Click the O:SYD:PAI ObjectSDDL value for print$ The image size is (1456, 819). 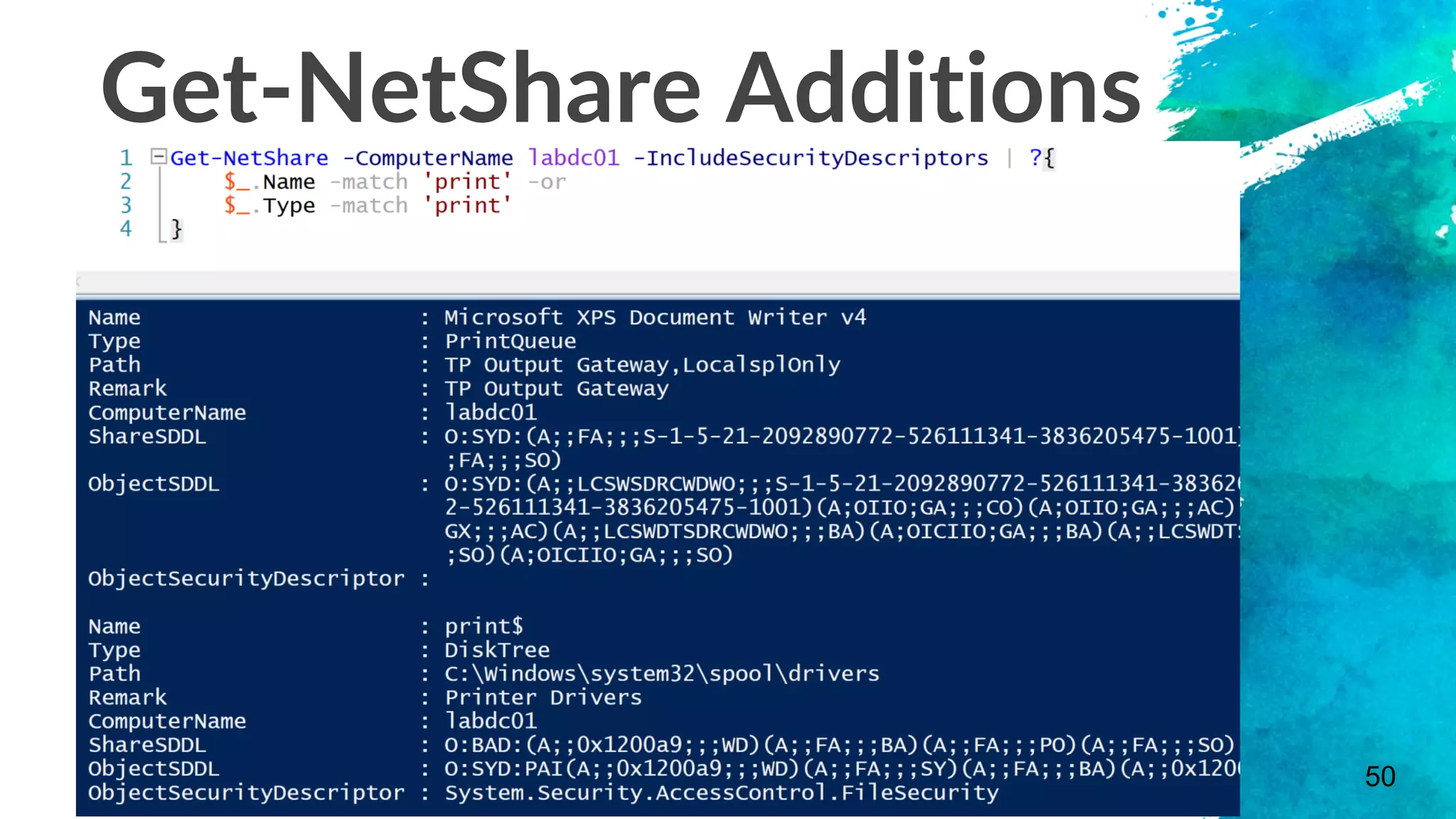click(x=842, y=769)
